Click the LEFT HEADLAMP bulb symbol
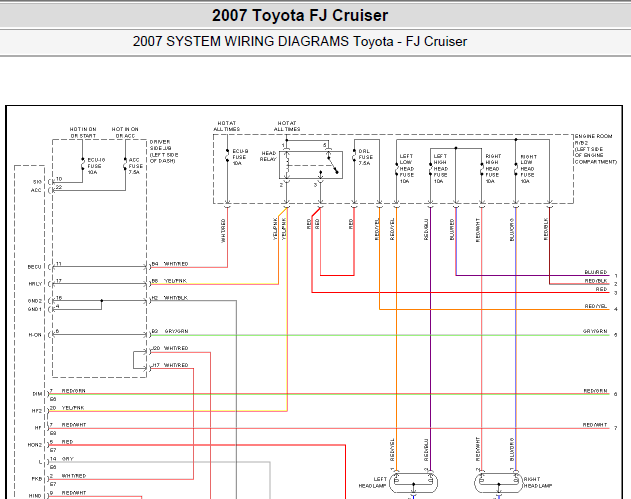The height and width of the screenshot is (499, 631). point(413,483)
